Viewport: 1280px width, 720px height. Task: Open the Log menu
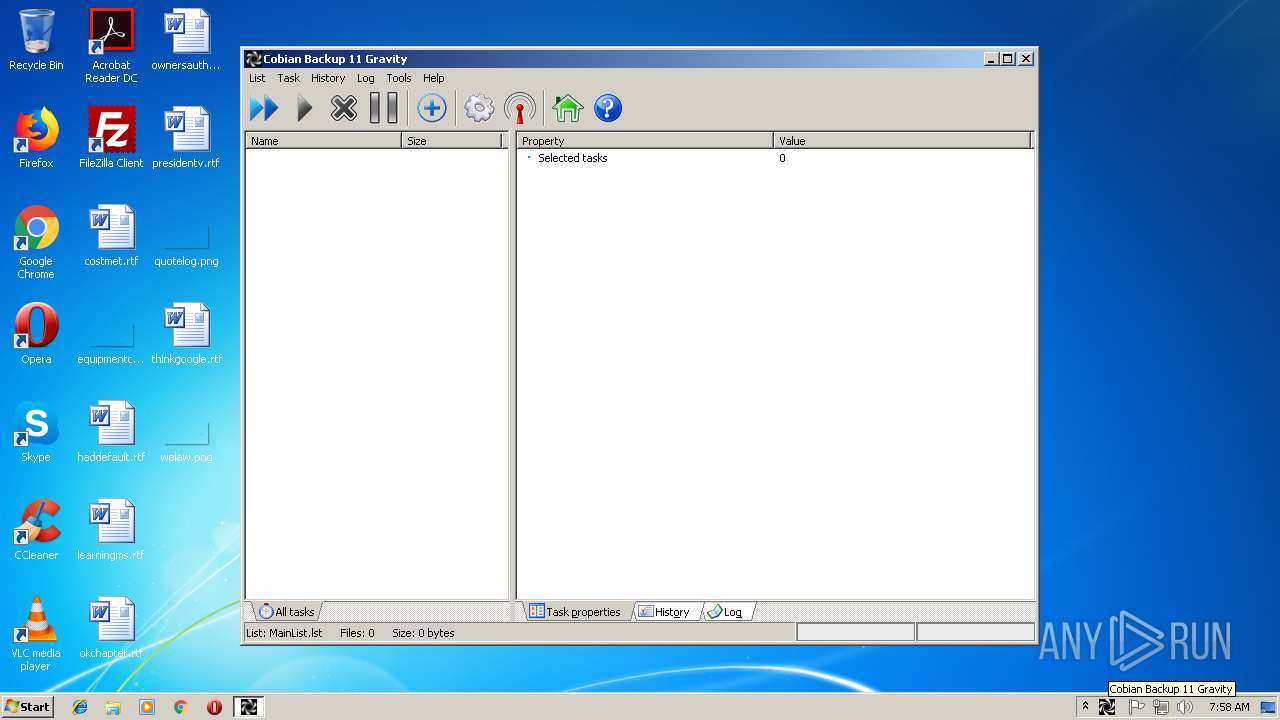[366, 78]
